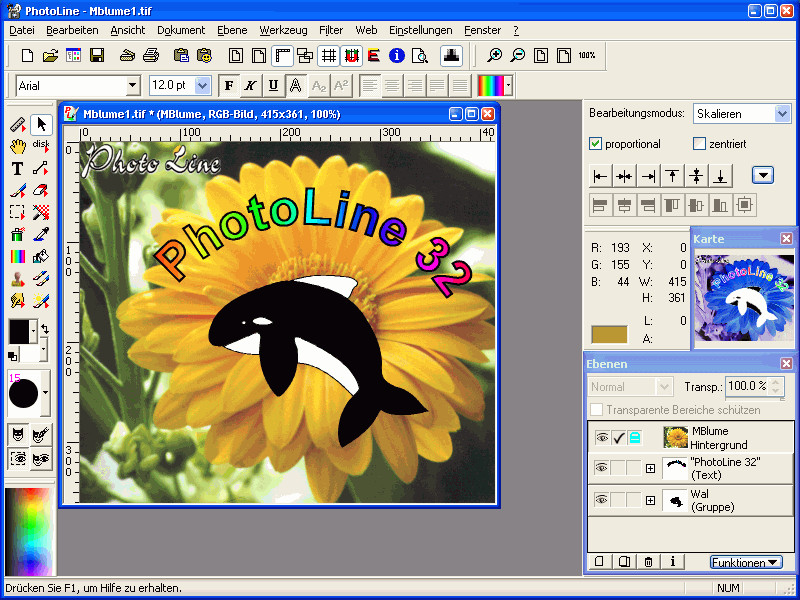Select the ruler measuring tool
The height and width of the screenshot is (600, 800).
(18, 124)
